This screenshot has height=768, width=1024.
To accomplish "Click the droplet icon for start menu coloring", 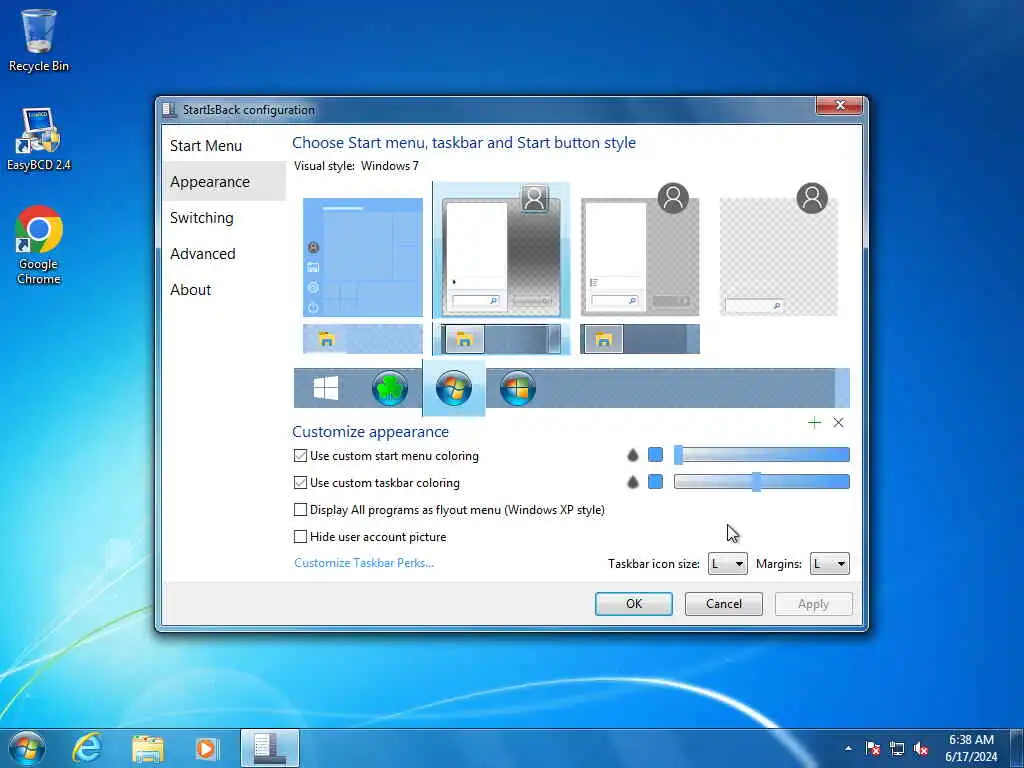I will point(632,455).
